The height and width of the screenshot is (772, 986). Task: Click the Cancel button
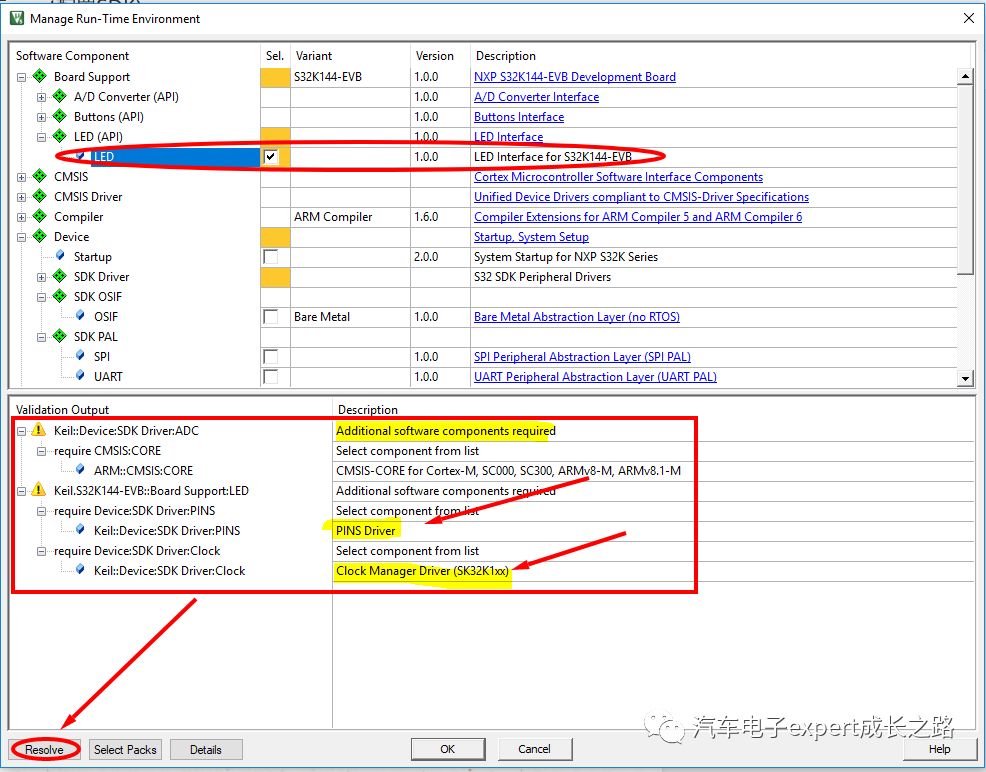click(535, 749)
